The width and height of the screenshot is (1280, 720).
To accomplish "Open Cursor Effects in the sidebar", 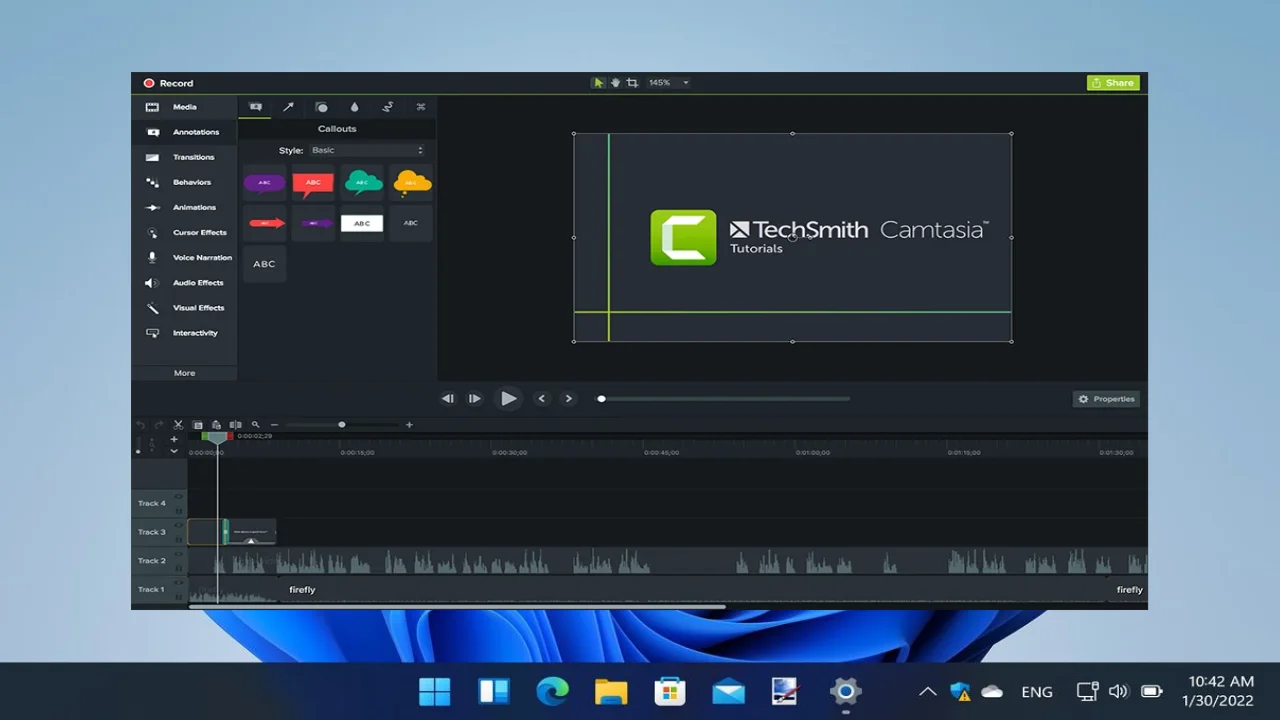I will (185, 232).
